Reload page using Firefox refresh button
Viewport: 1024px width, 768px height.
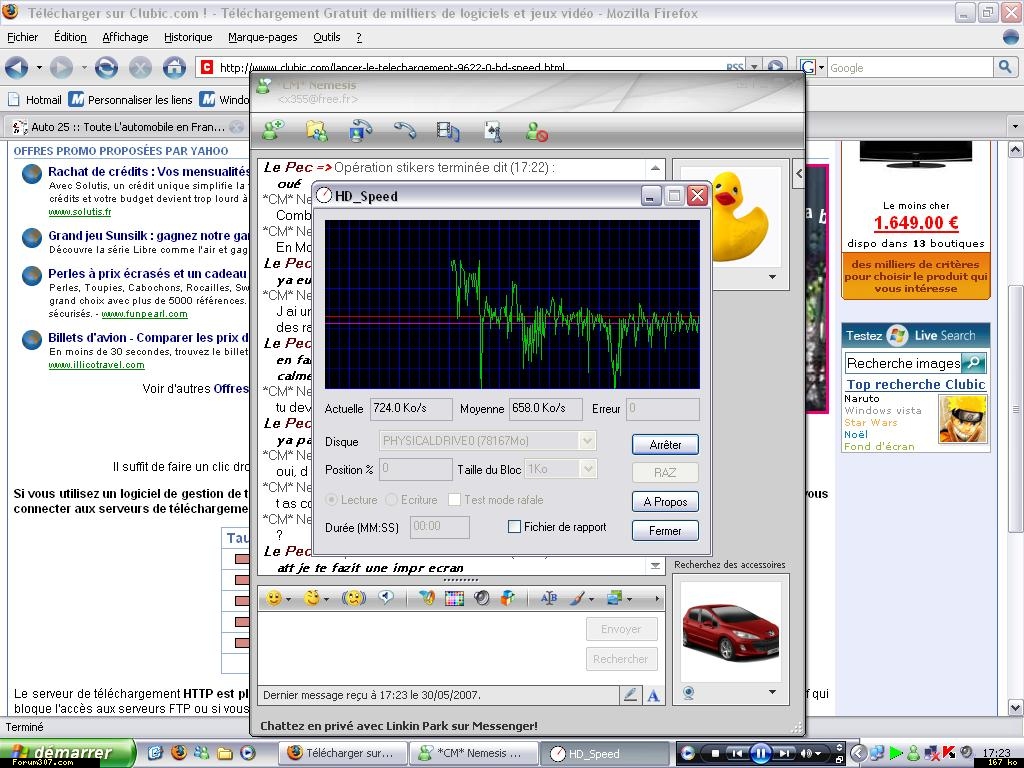[x=107, y=68]
